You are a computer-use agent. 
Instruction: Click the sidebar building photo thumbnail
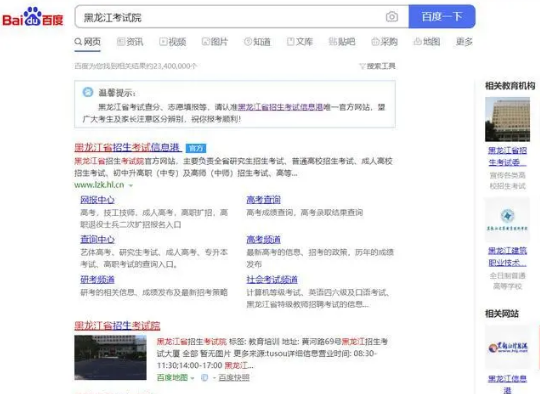[507, 119]
